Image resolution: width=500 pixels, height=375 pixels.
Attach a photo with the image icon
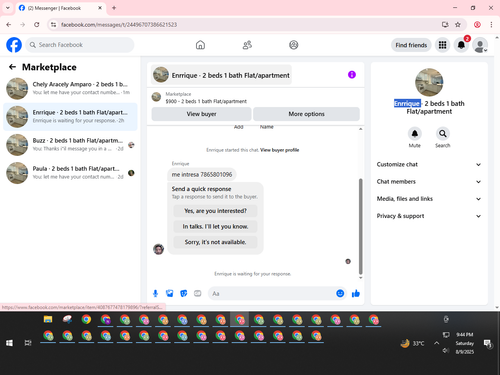170,293
